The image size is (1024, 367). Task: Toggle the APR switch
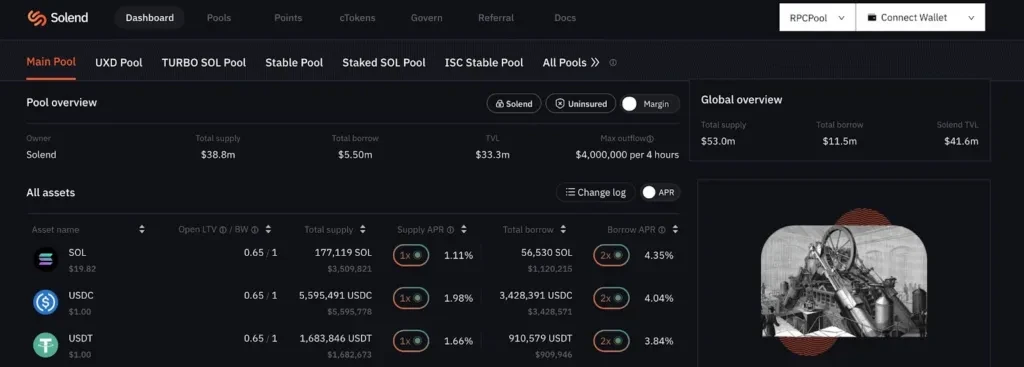[x=660, y=192]
